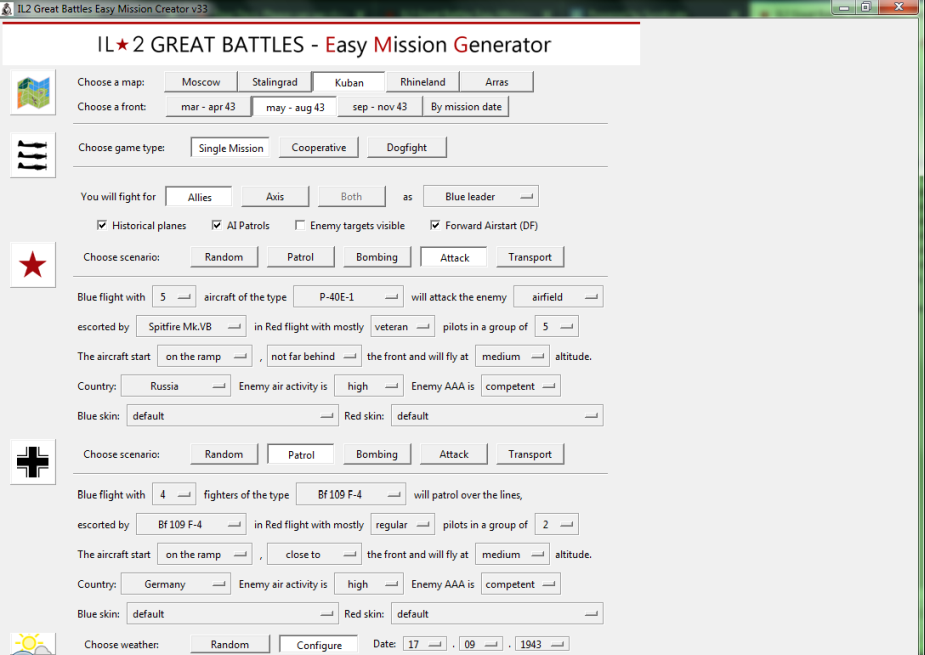Open the regular pilot skill dropdown

[x=402, y=524]
